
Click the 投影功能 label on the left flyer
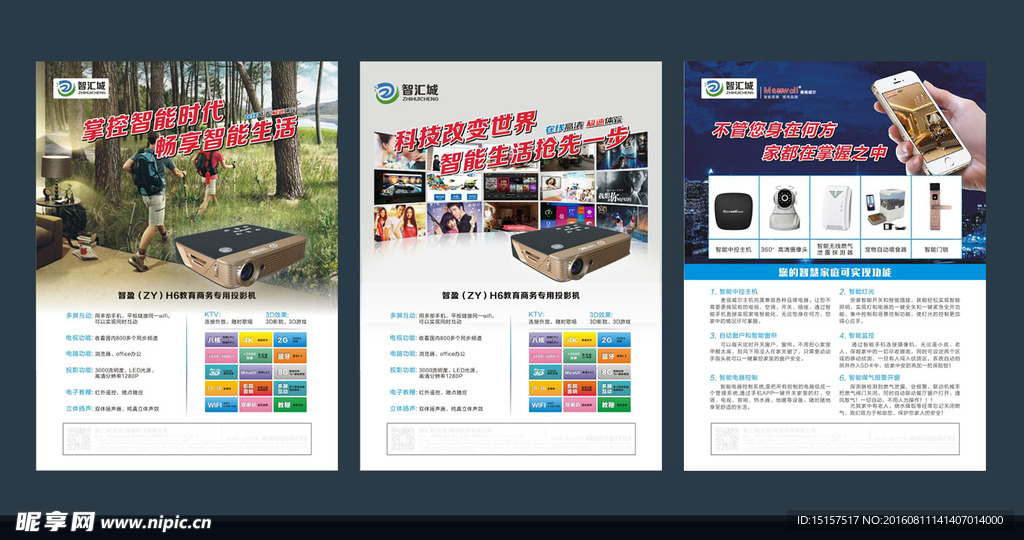pos(80,370)
